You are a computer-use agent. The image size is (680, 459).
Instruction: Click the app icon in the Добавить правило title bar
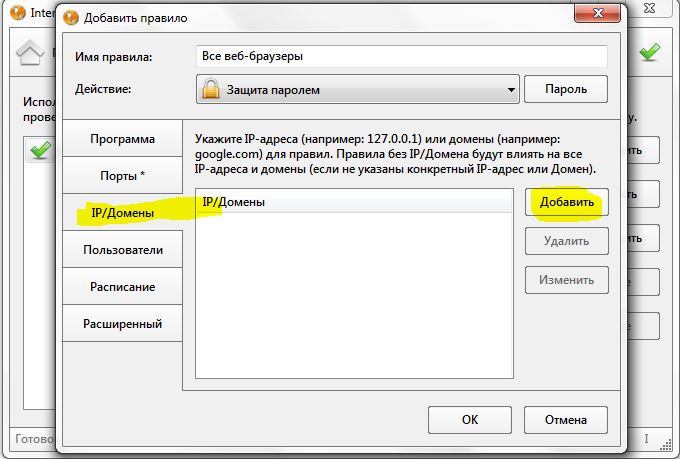[70, 19]
